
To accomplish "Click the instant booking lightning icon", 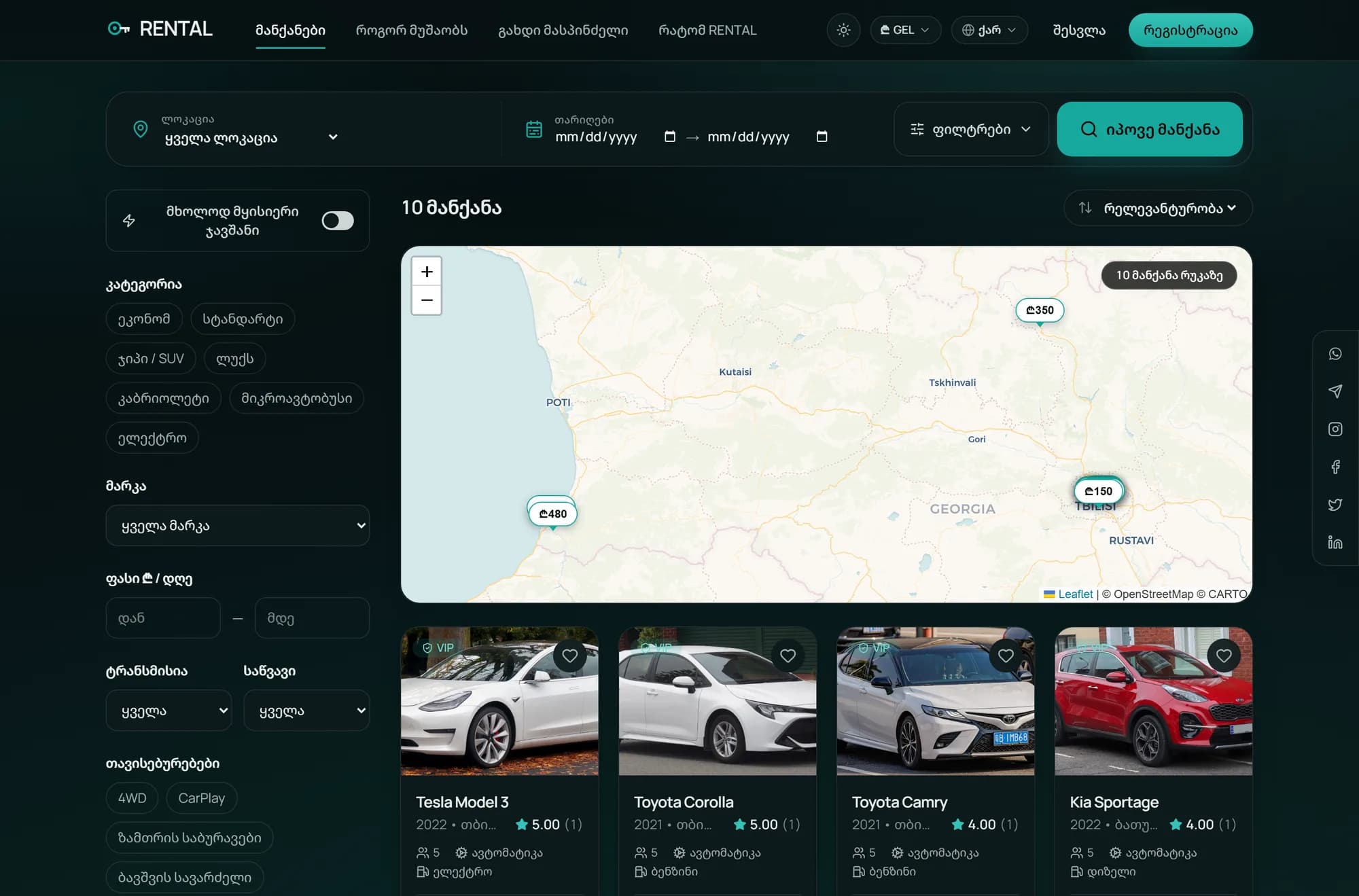I will 129,221.
